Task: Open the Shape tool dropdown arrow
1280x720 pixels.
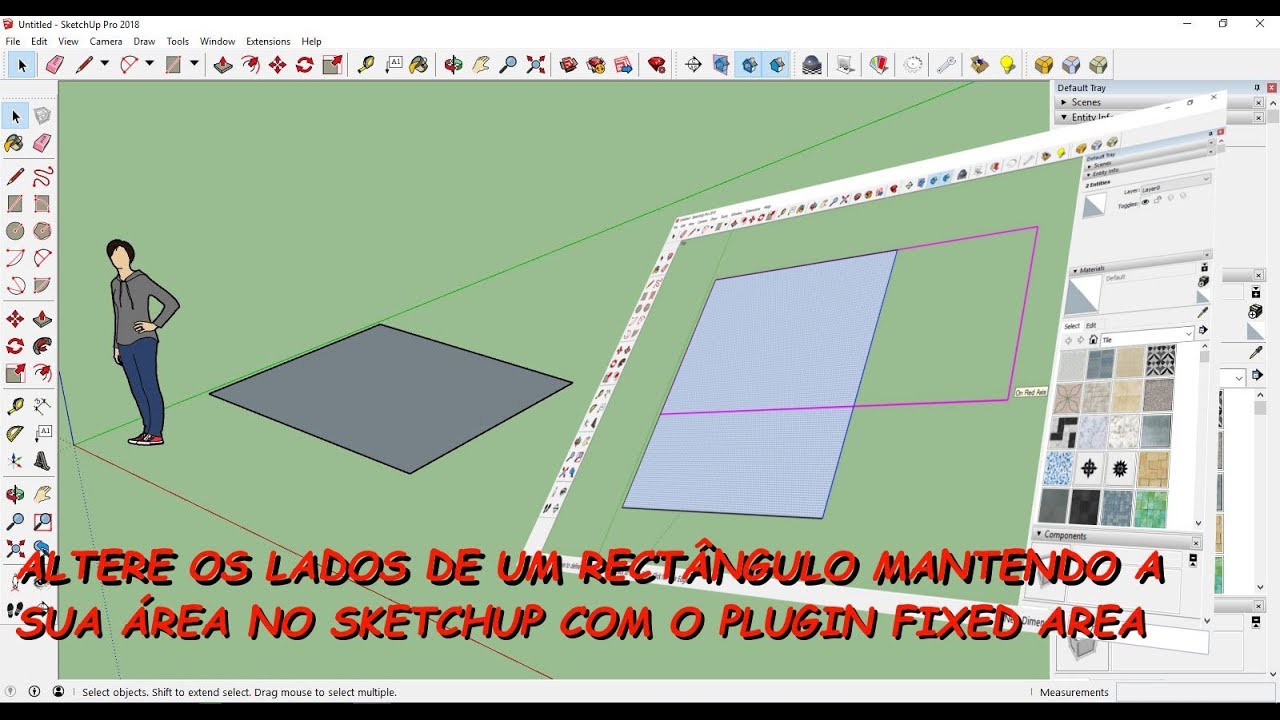Action: [194, 65]
